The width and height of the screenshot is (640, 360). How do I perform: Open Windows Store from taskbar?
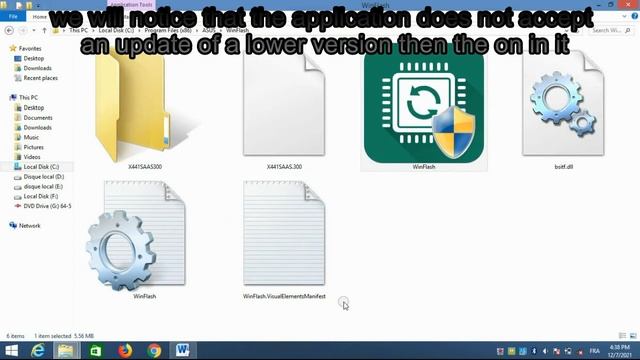coord(96,351)
